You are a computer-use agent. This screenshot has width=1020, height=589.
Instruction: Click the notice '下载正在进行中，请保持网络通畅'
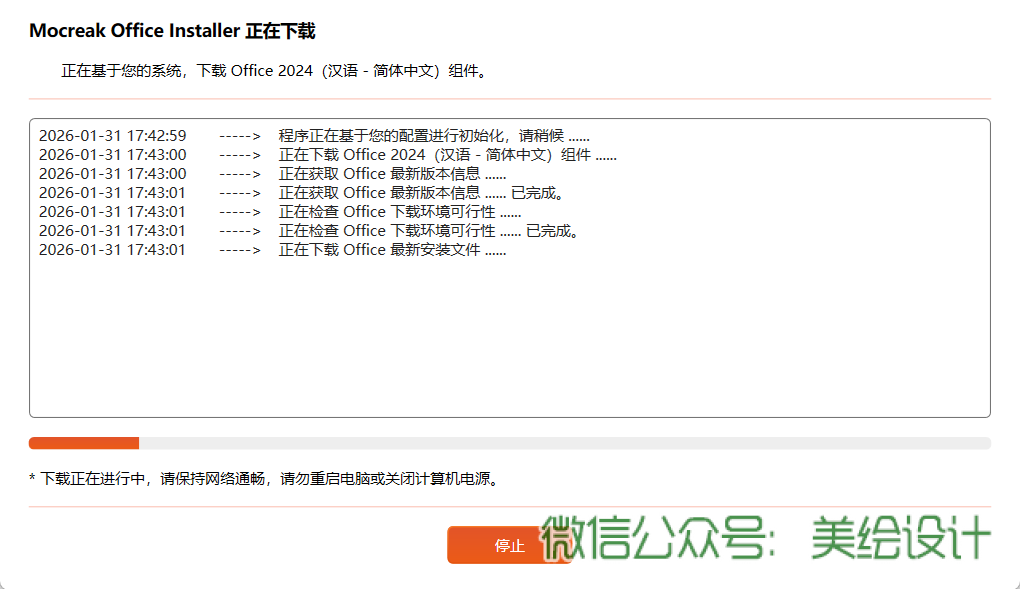click(x=264, y=479)
